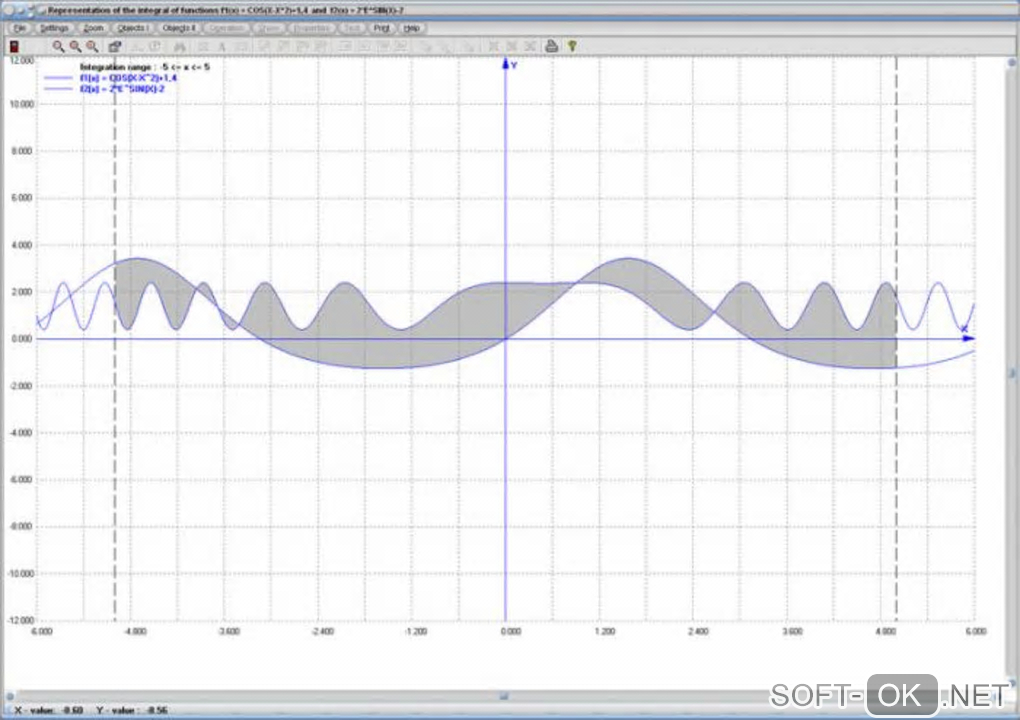Click the first of three magnifier zoom icons

pos(58,46)
